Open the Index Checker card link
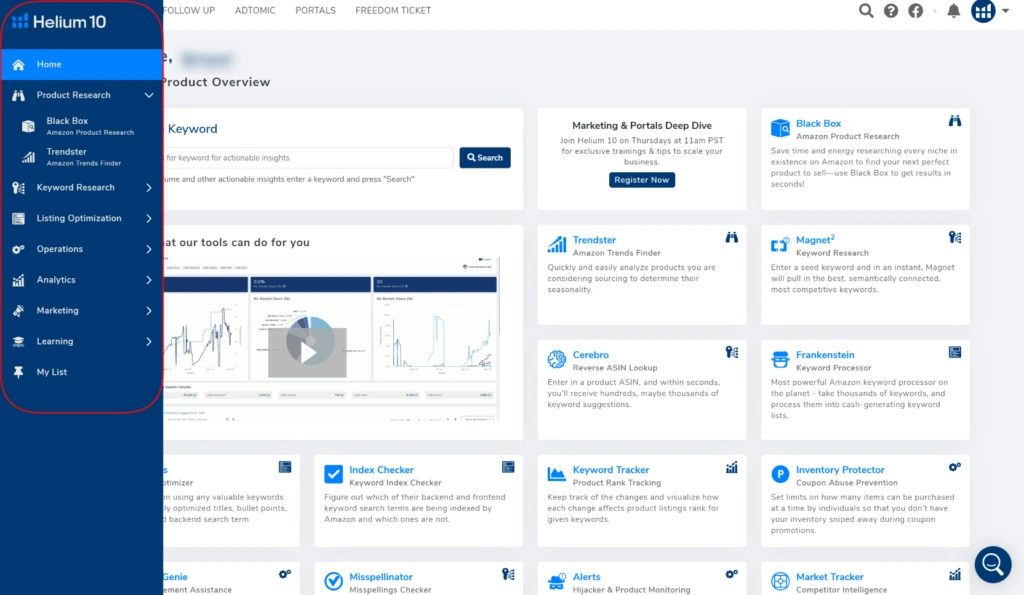Image resolution: width=1024 pixels, height=595 pixels. click(381, 470)
